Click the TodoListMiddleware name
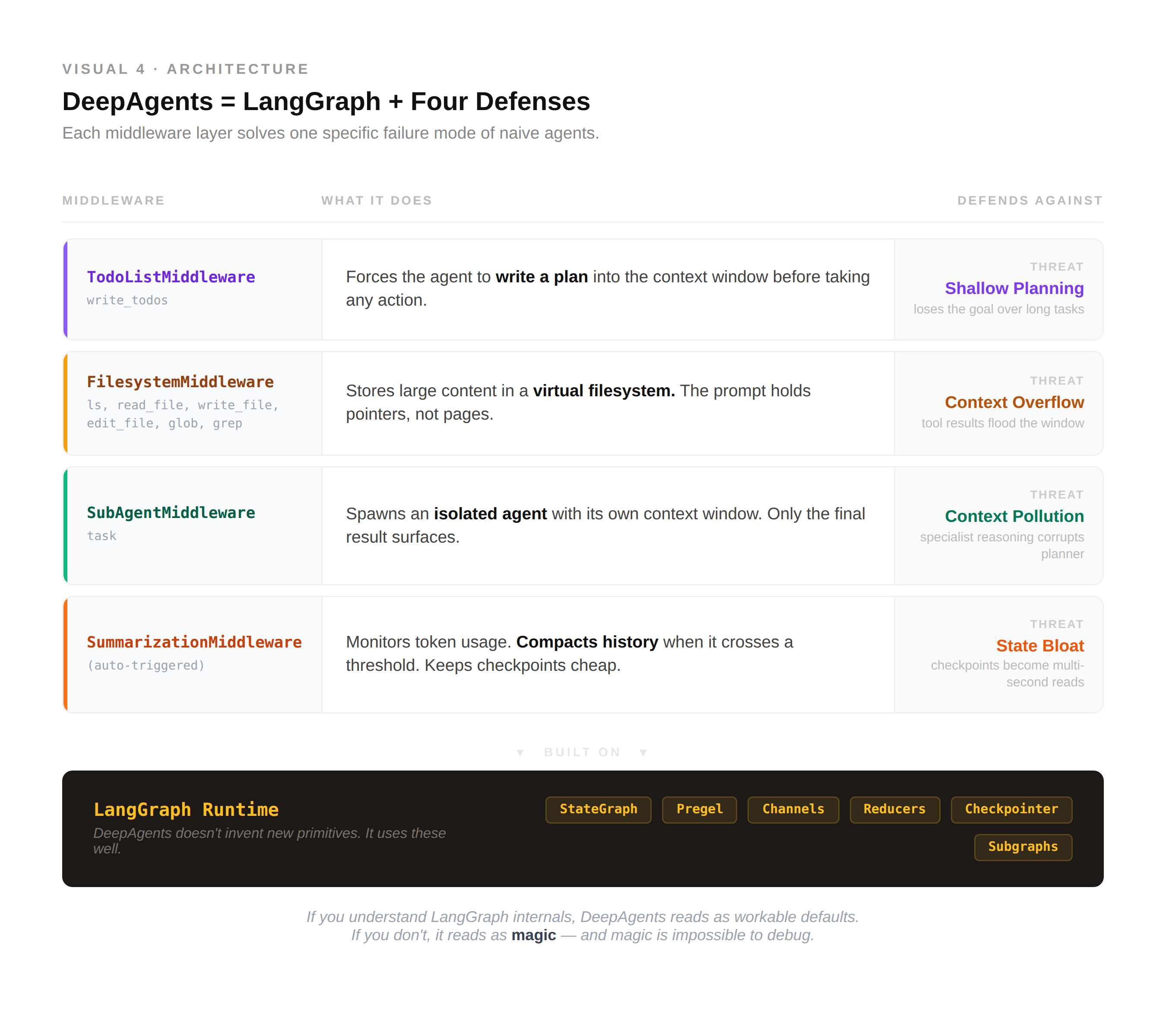The image size is (1166, 1036). (x=171, y=277)
